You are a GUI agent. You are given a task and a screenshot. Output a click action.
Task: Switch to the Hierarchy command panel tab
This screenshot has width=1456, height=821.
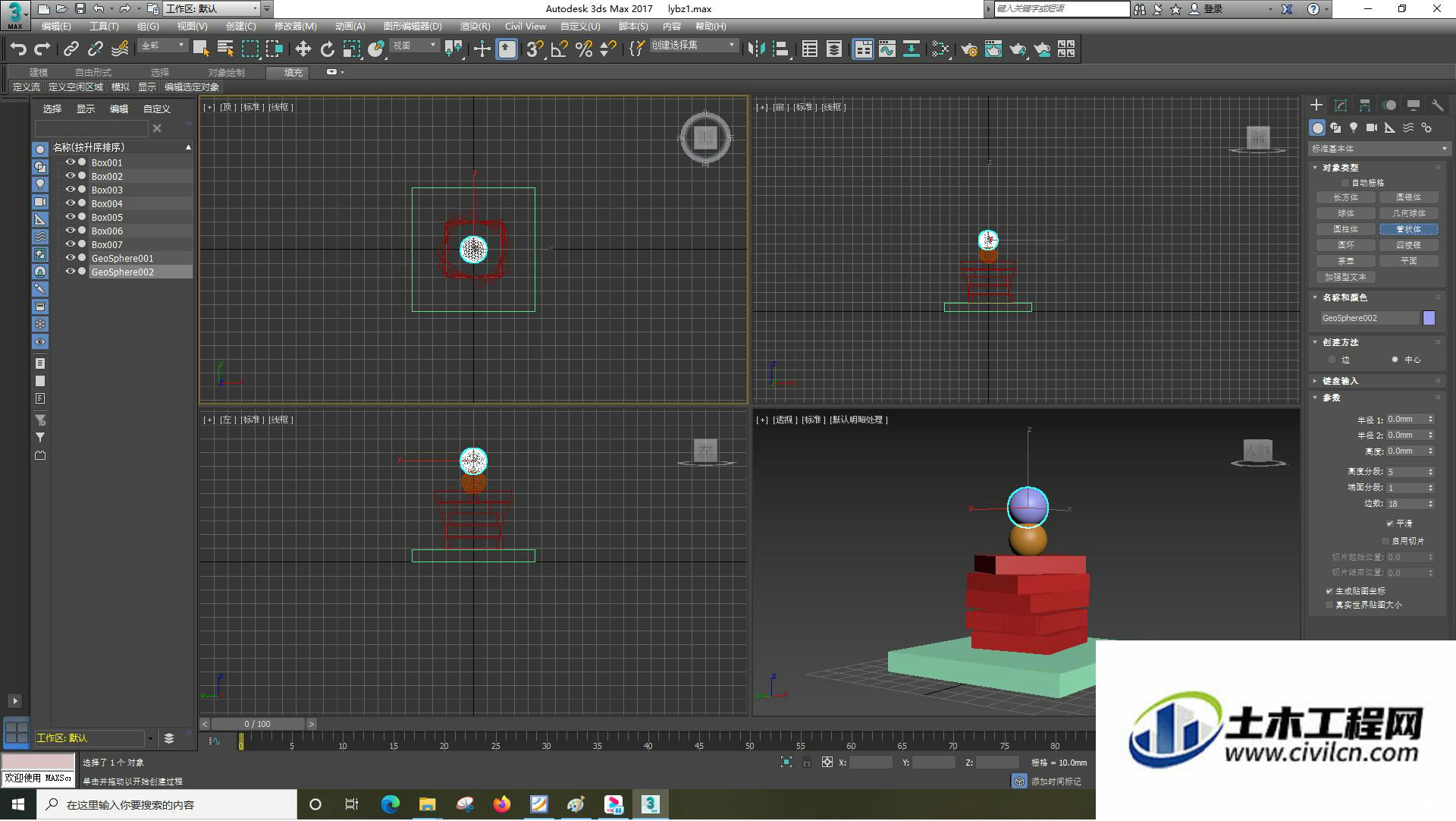click(1365, 105)
